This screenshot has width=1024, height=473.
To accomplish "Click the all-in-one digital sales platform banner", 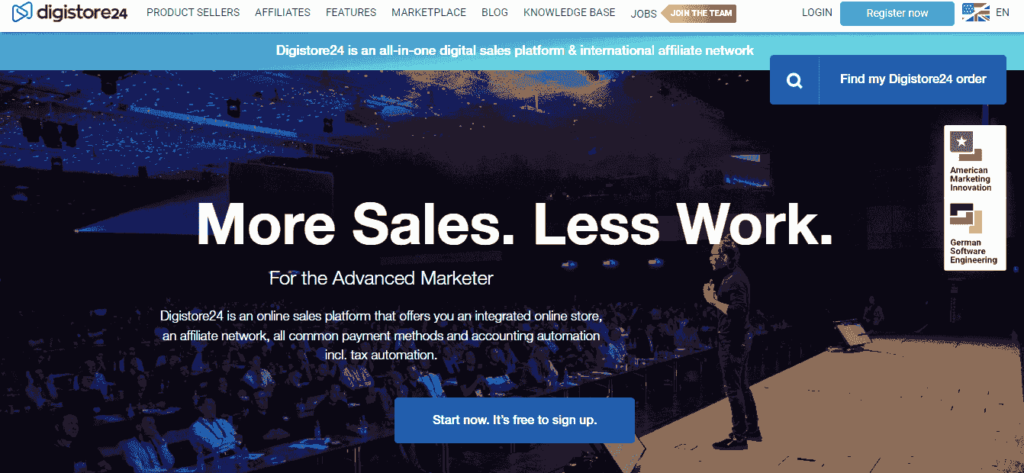I will (x=514, y=50).
